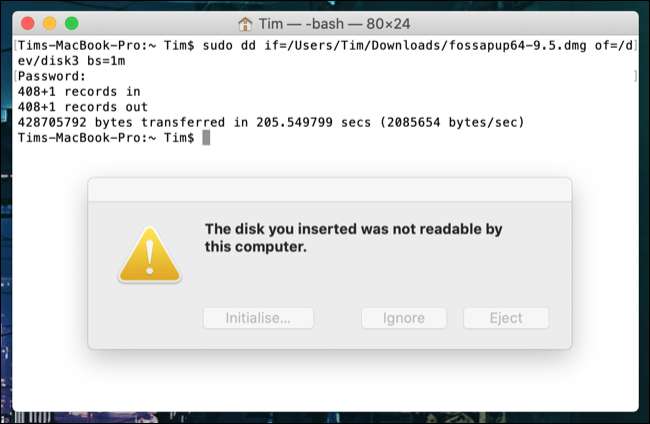Eject the unreadable disk
This screenshot has height=424, width=650.
pos(506,318)
